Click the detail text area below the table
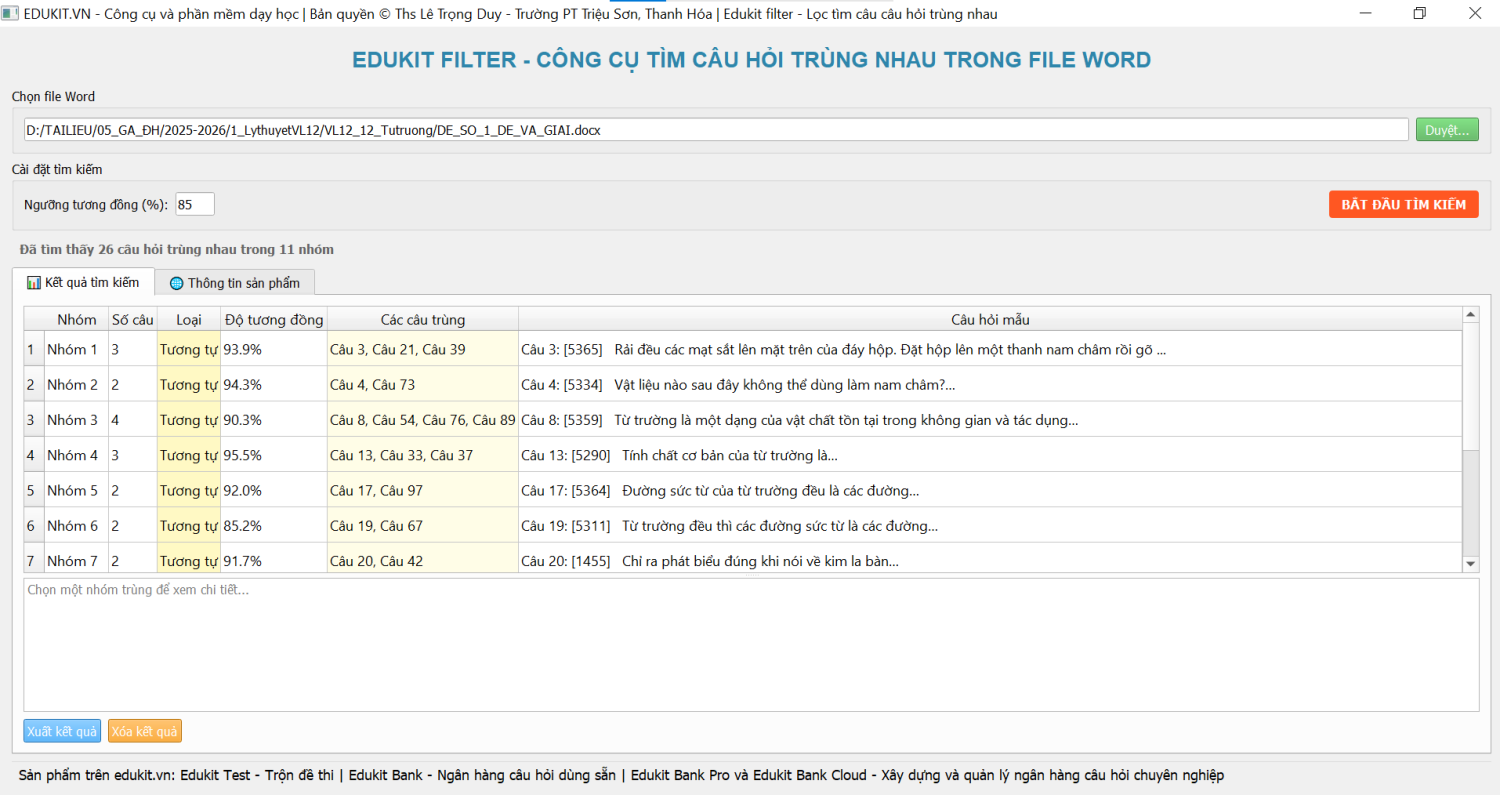Image resolution: width=1500 pixels, height=795 pixels. 750,645
